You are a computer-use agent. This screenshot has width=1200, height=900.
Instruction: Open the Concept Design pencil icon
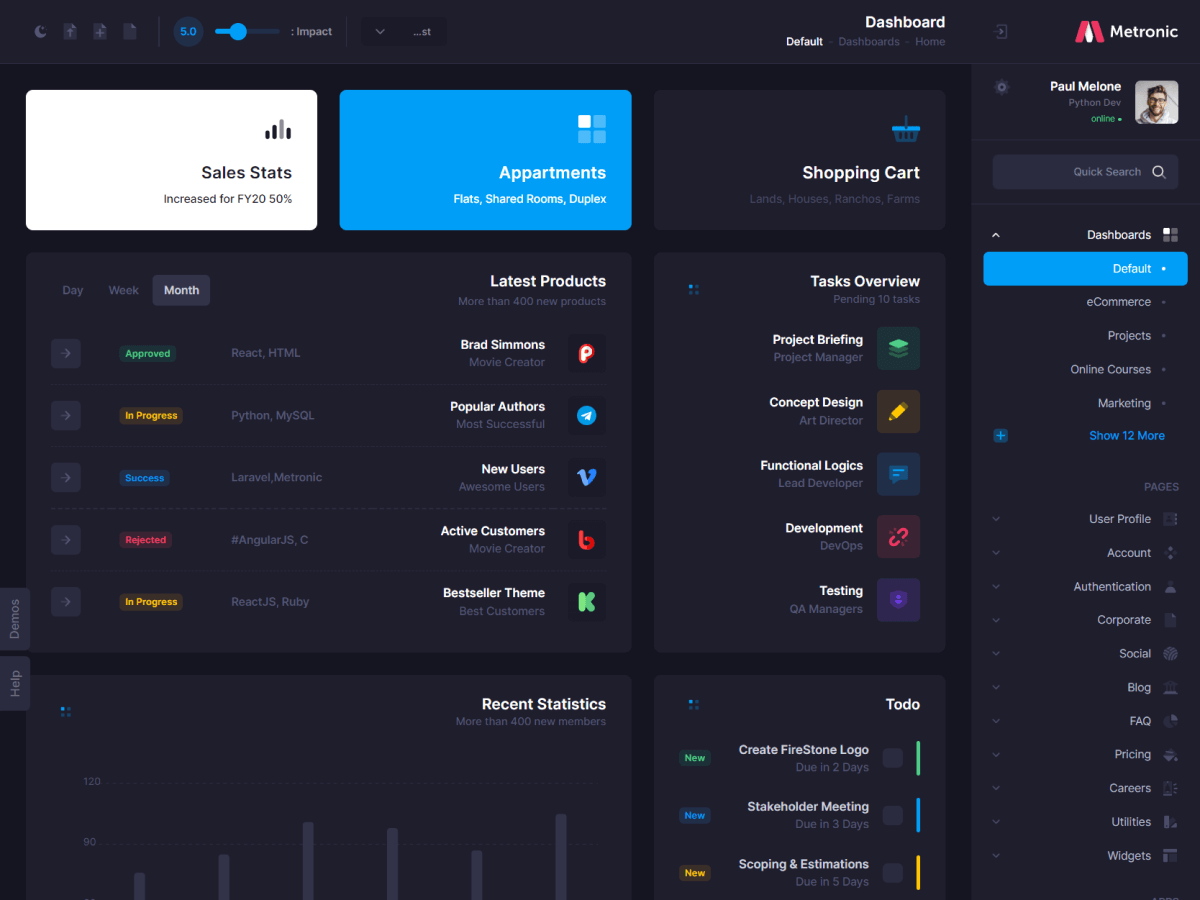pos(898,411)
